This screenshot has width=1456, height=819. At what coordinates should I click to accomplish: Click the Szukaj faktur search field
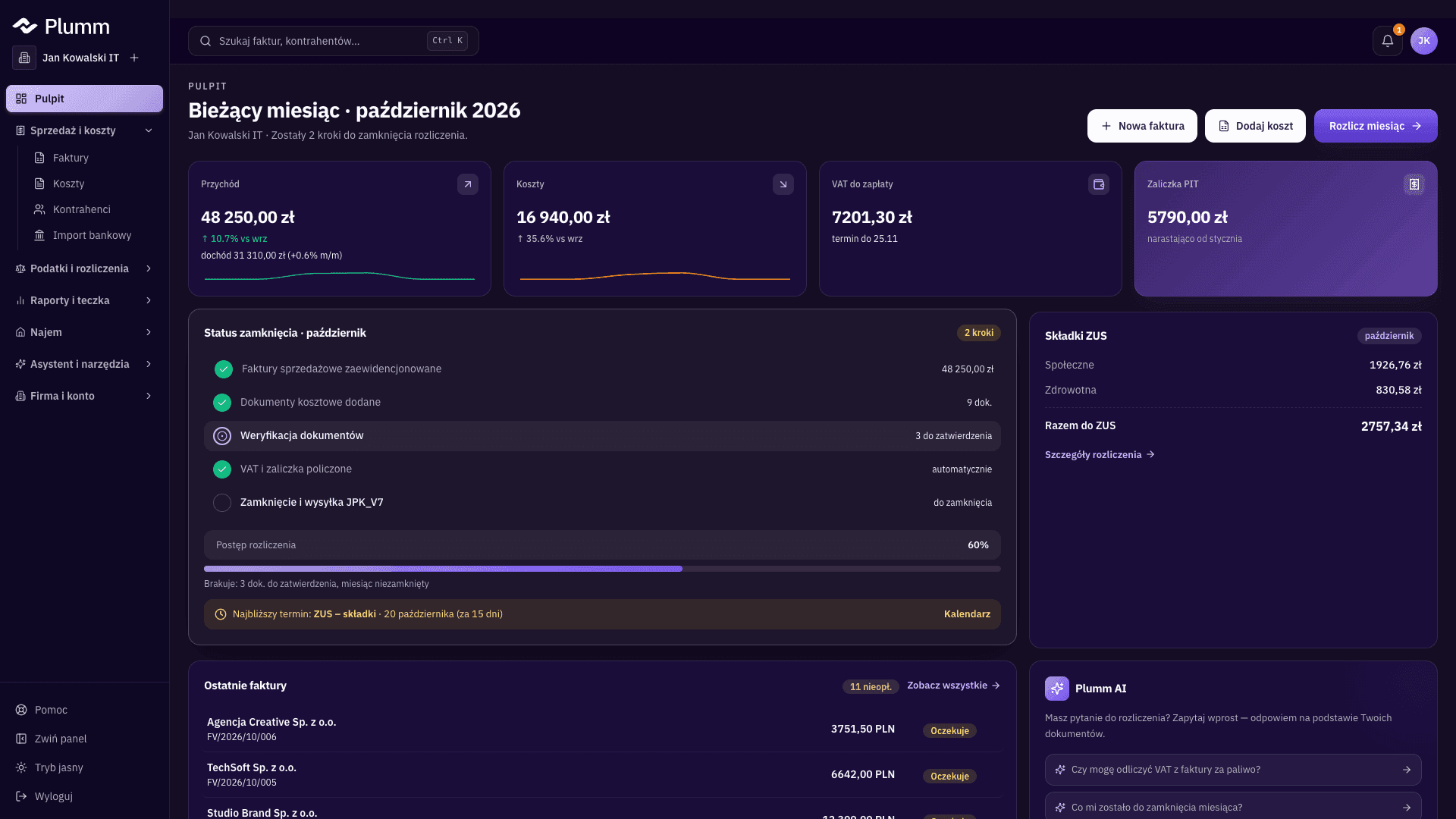pos(334,41)
